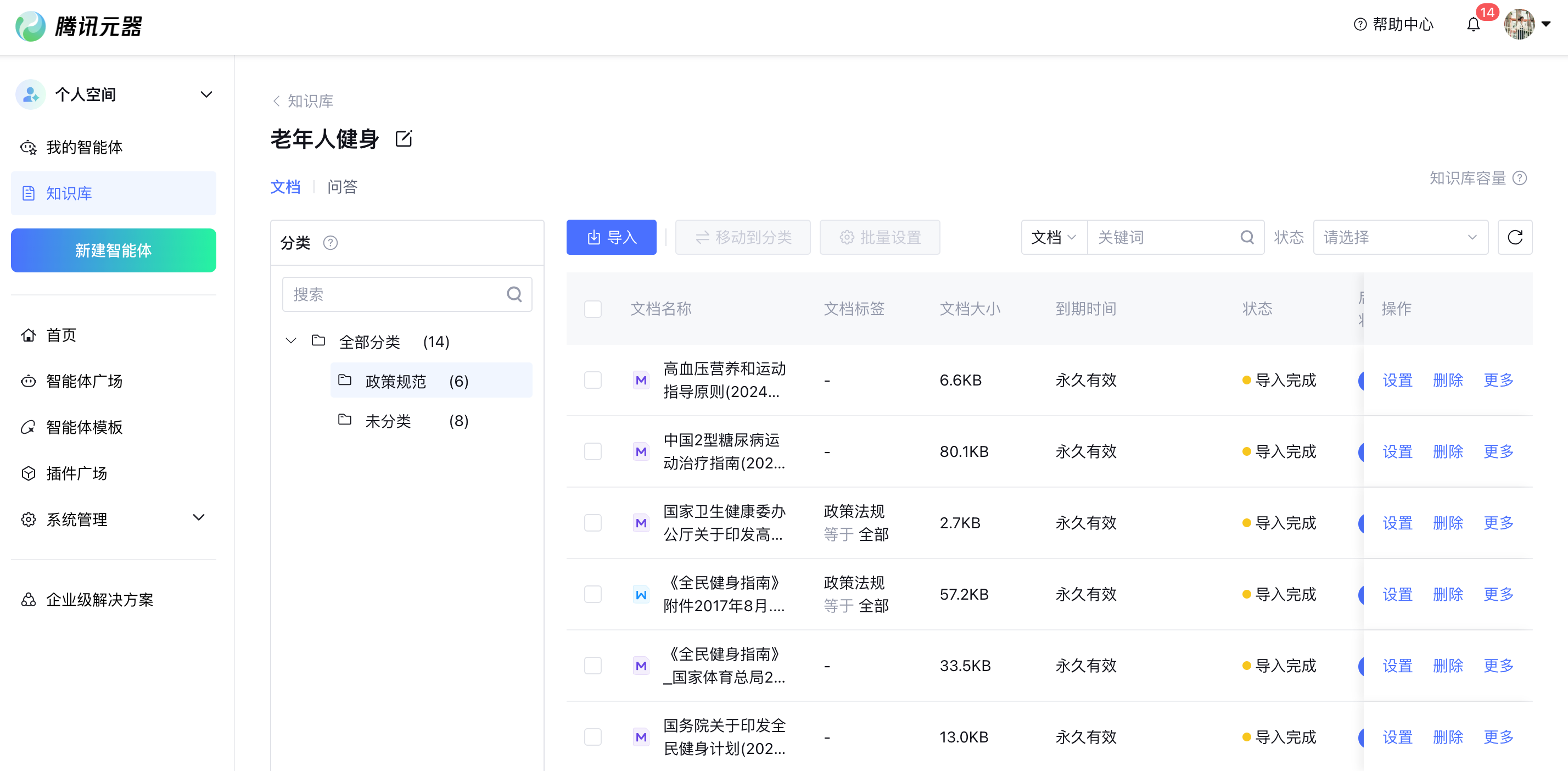Click the keyword search magnifier icon
The width and height of the screenshot is (1568, 771).
click(x=1247, y=237)
